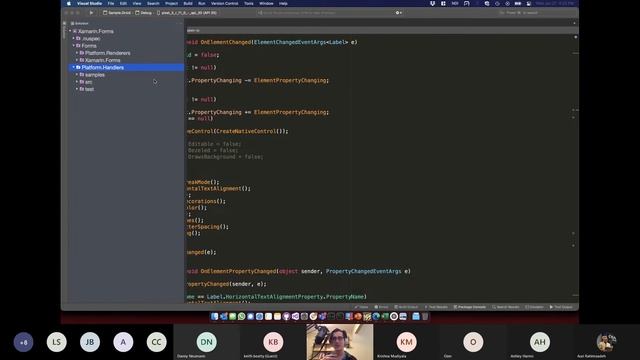
Task: Open the Test Results pad button
Action: pyautogui.click(x=436, y=307)
